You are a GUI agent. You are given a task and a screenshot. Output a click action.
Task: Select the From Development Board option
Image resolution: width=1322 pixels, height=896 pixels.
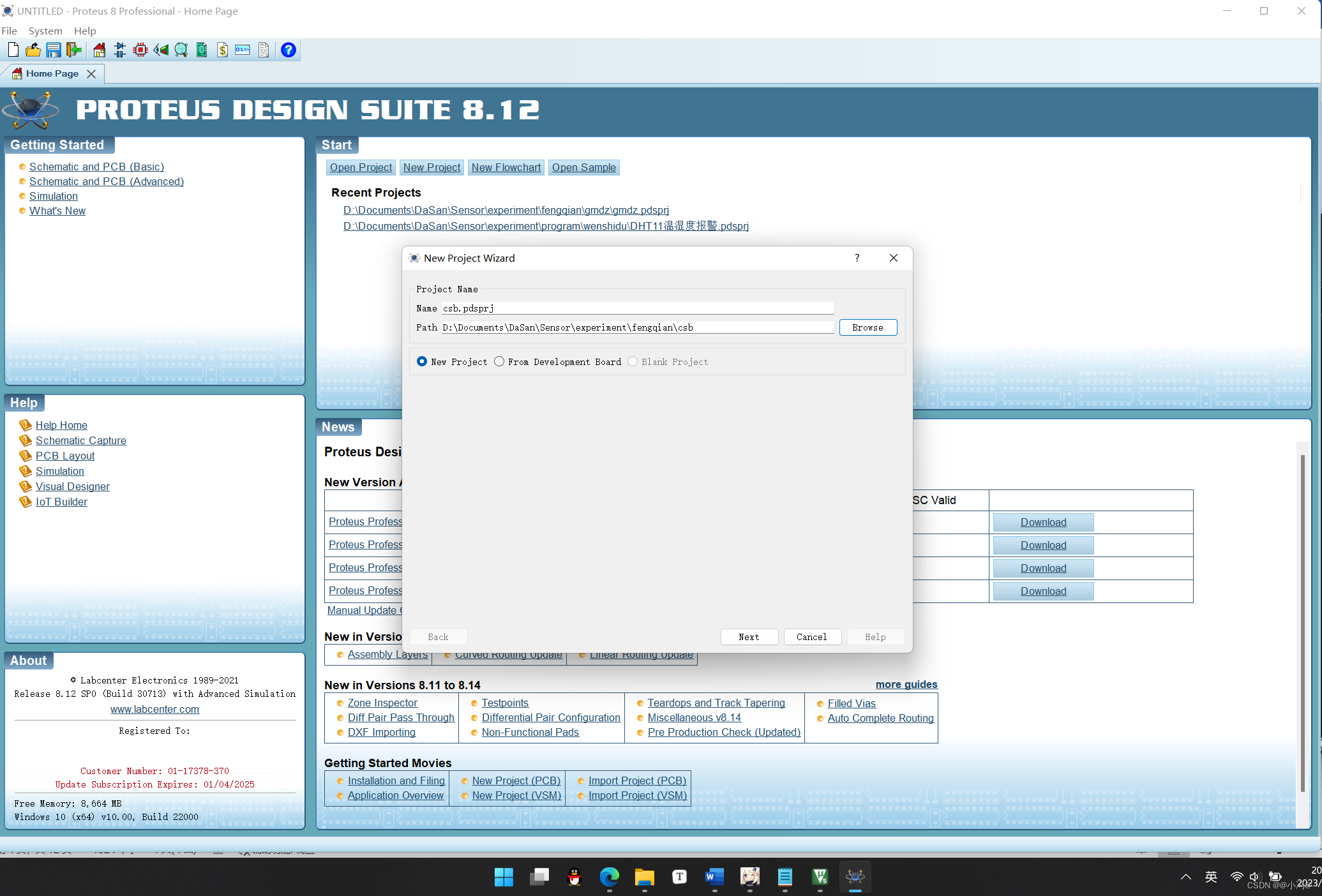(500, 362)
